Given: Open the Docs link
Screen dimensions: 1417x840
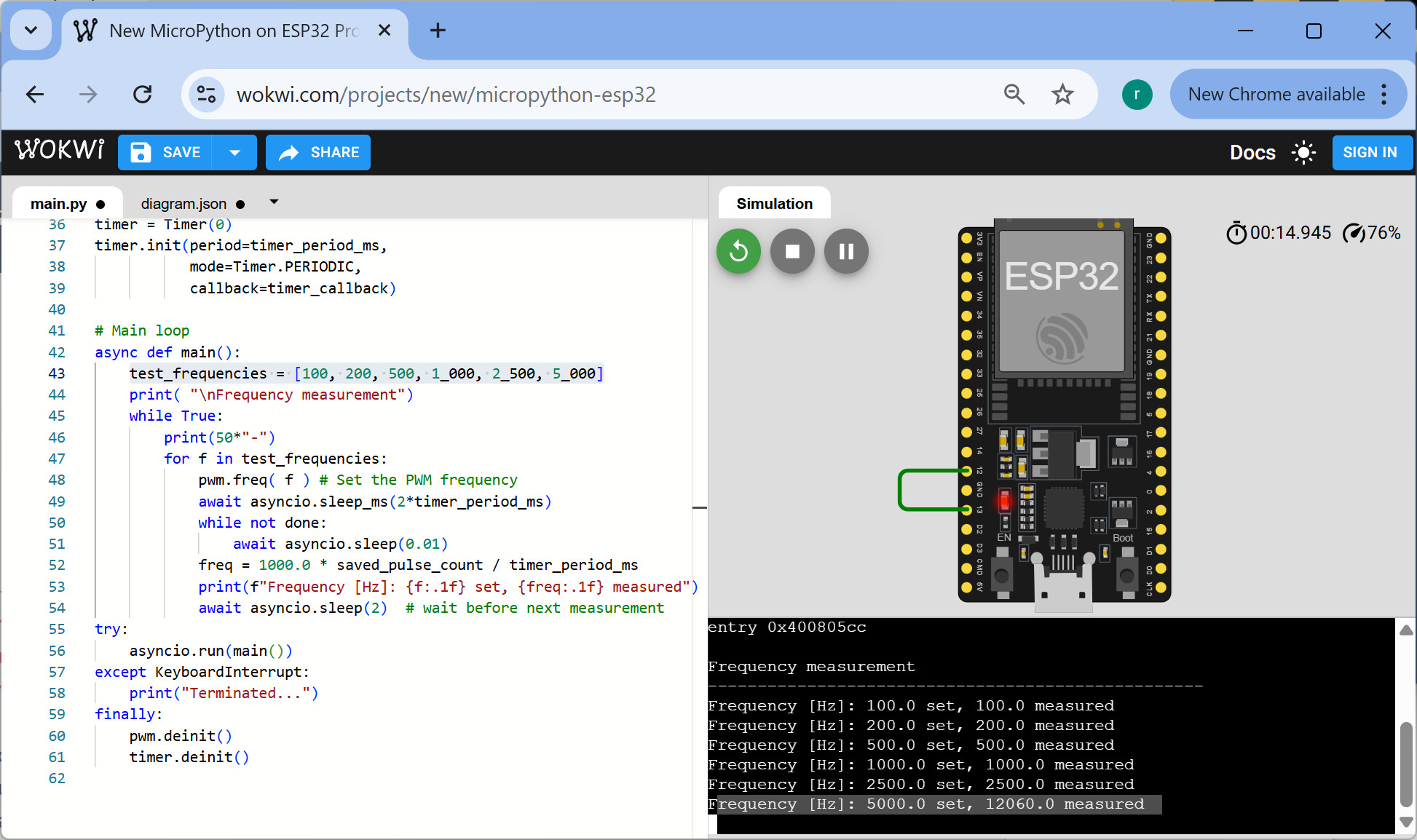Looking at the screenshot, I should [x=1252, y=152].
